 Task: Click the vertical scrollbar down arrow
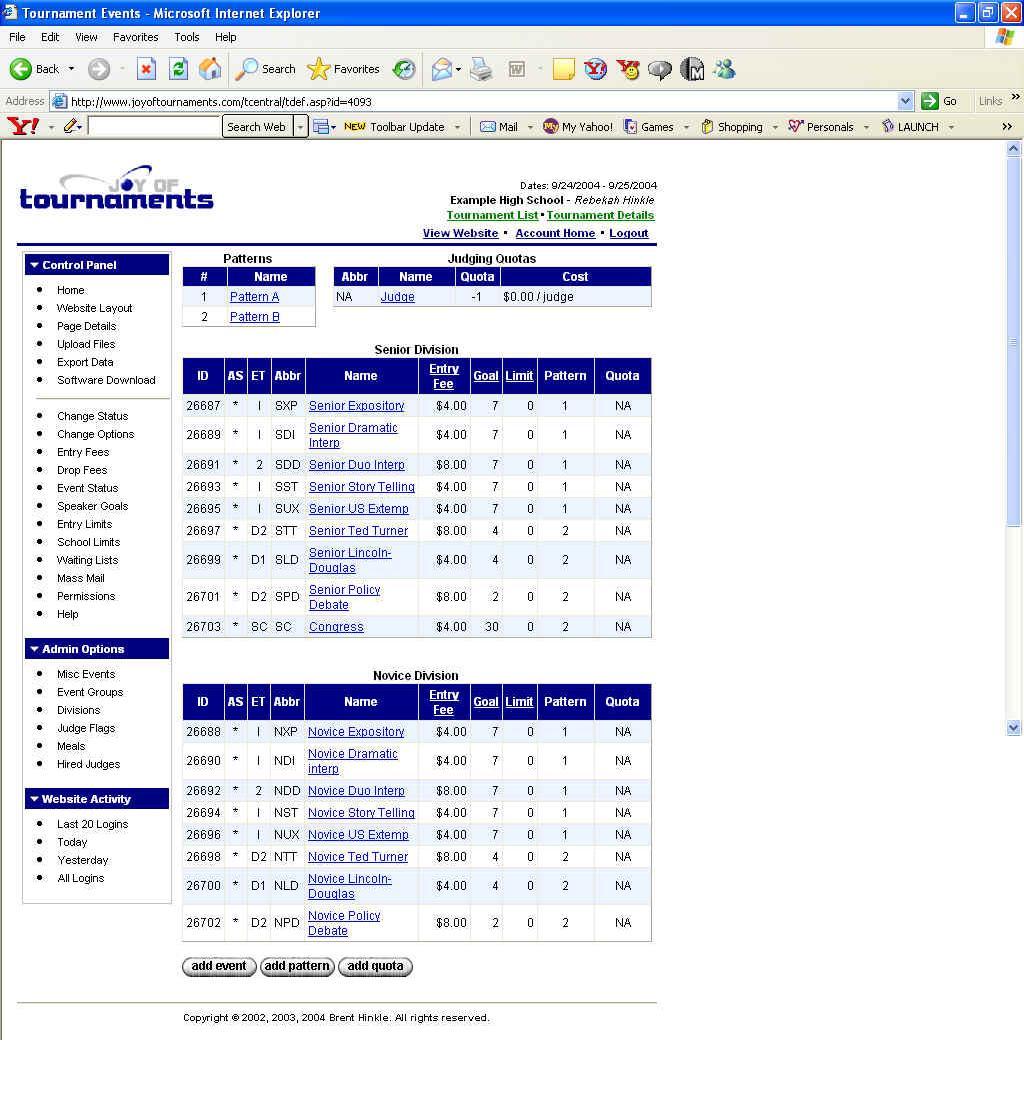coord(1013,728)
